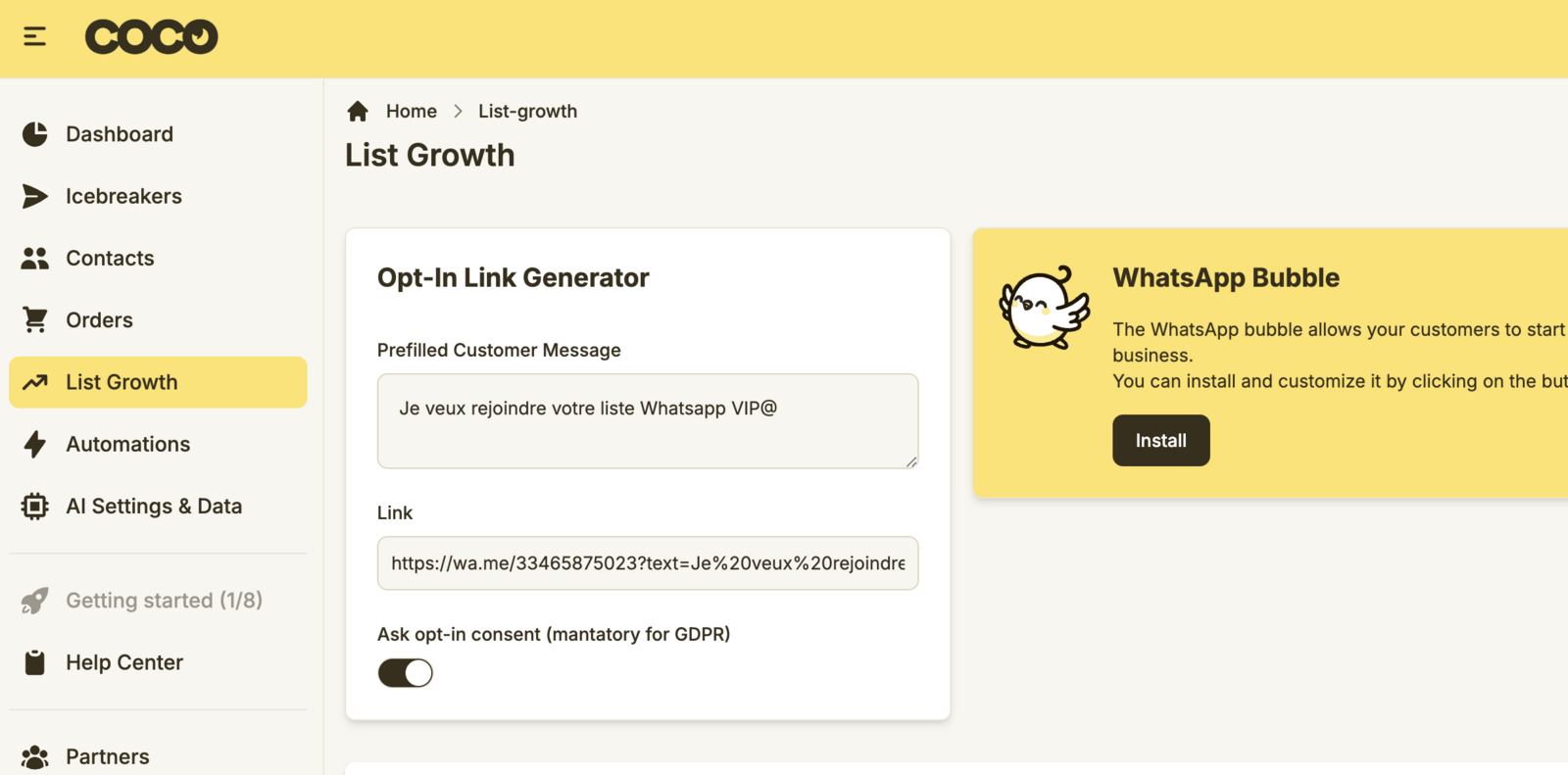
Task: Select the Dashboard pie chart icon
Action: tap(34, 133)
